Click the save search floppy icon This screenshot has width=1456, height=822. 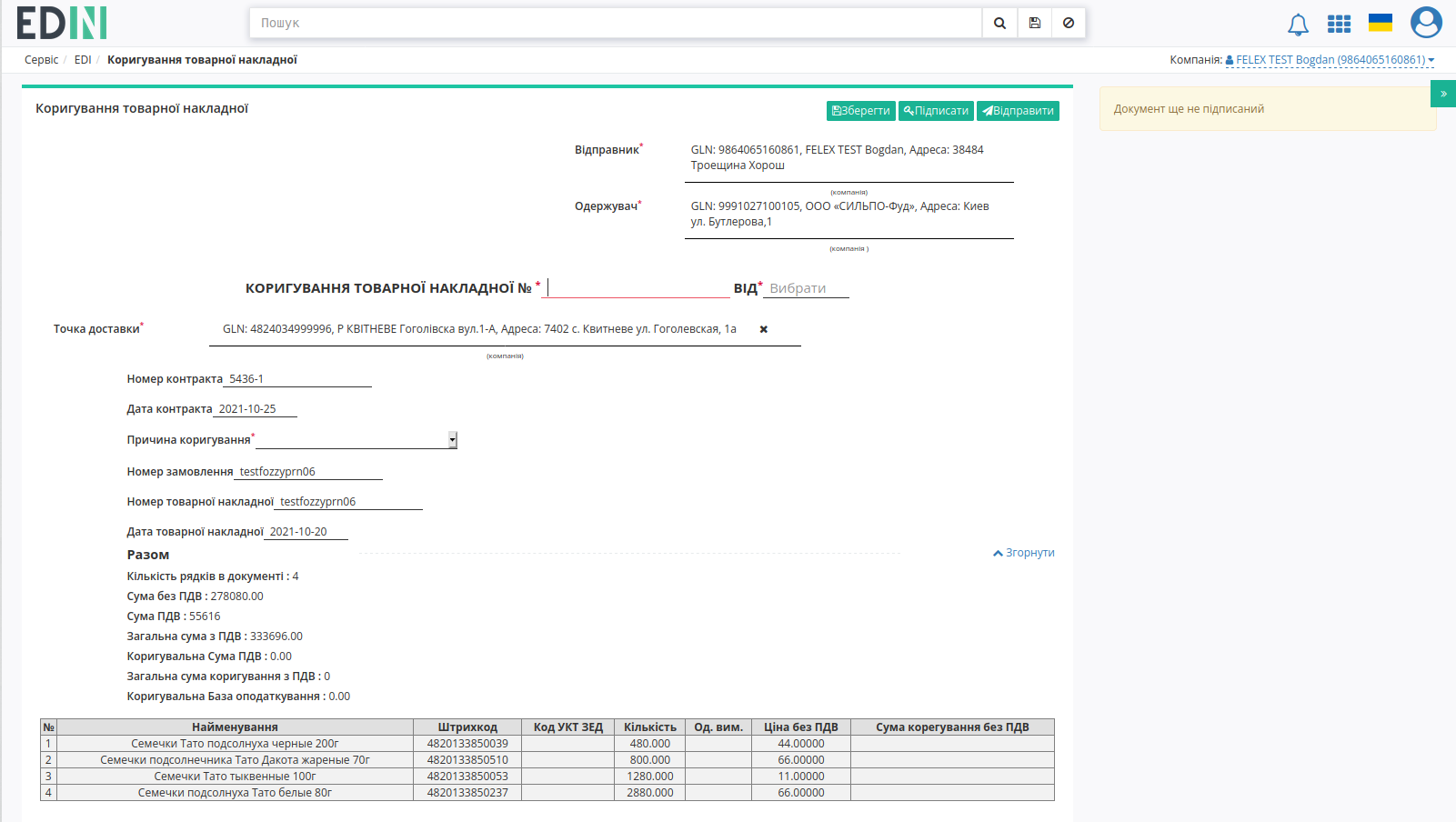coord(1035,23)
